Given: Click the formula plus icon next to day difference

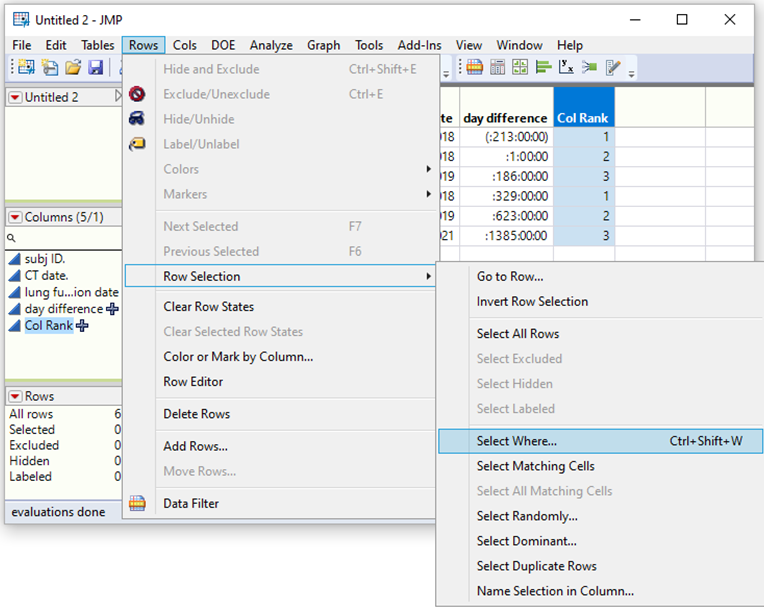Looking at the screenshot, I should click(112, 309).
